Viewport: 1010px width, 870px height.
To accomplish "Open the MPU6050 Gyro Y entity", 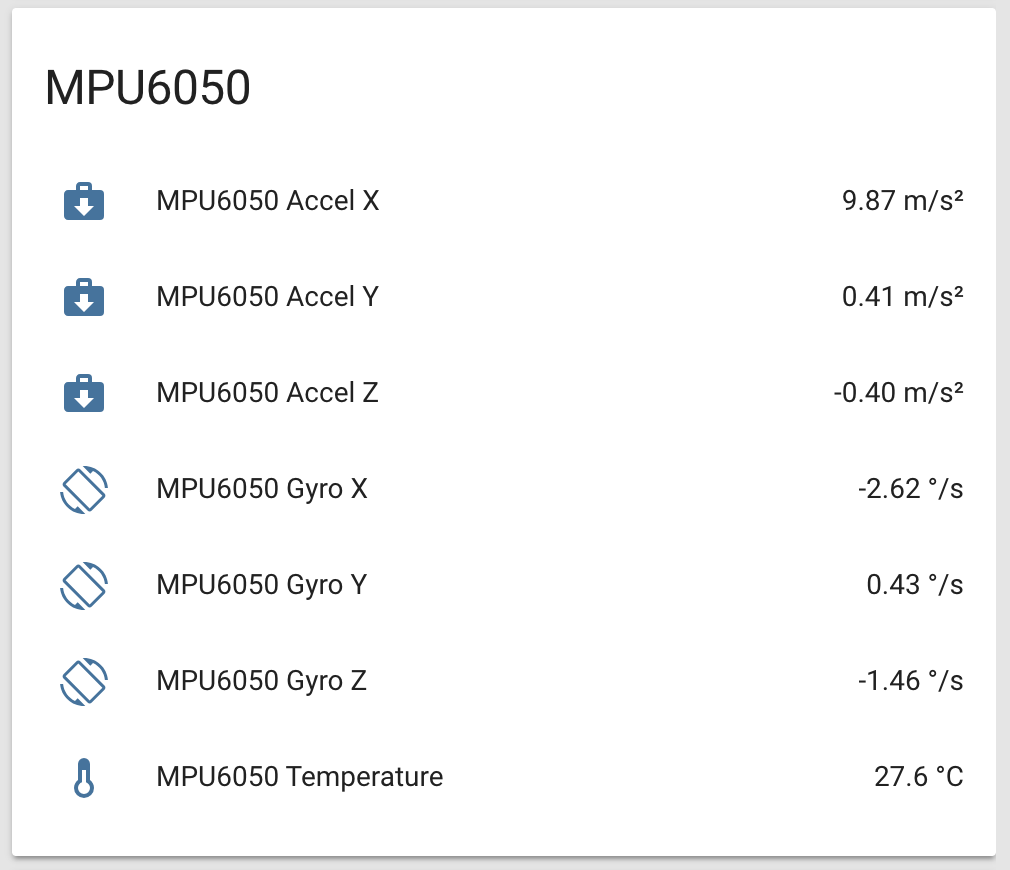I will [x=262, y=585].
